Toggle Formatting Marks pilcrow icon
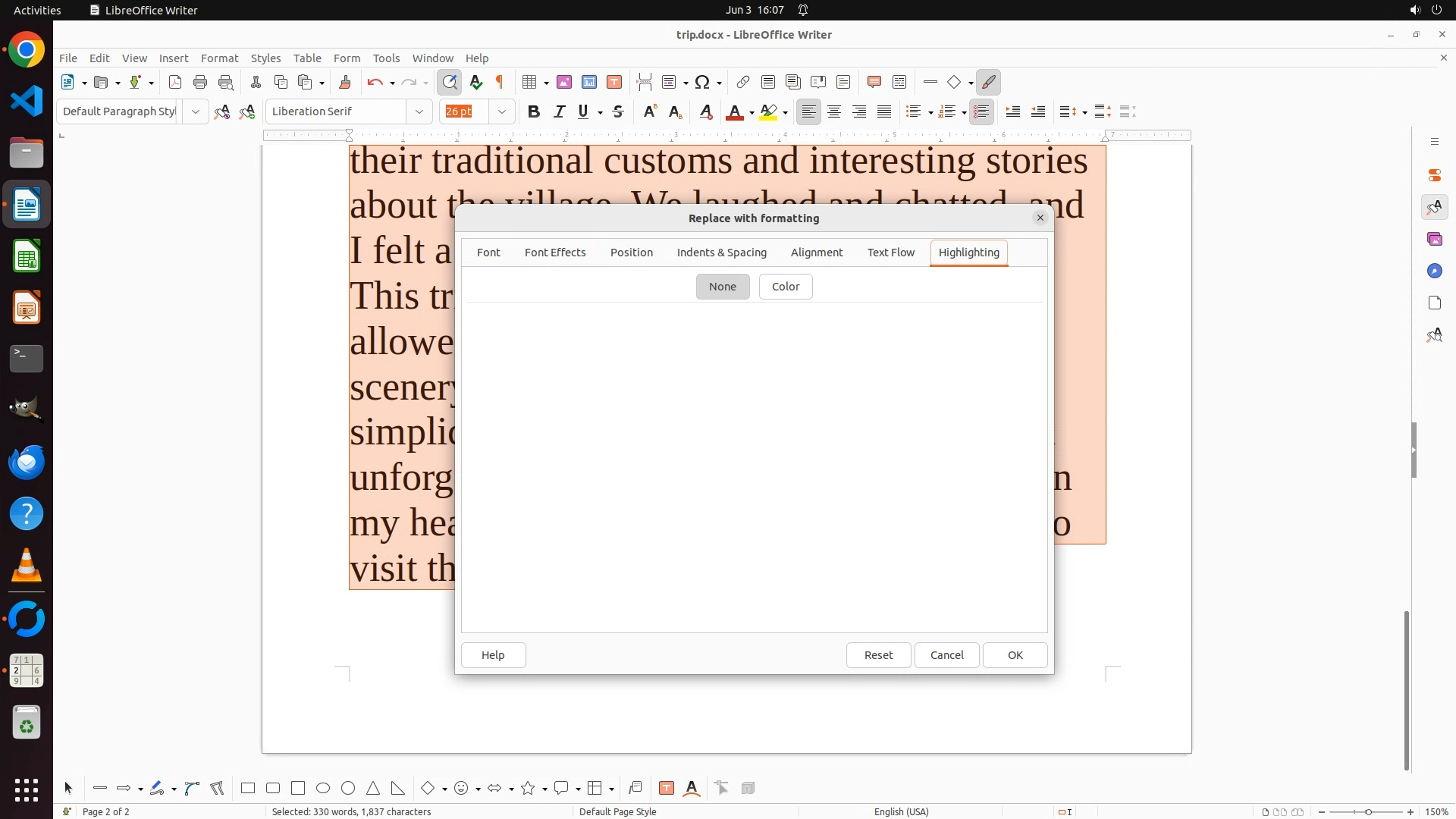Viewport: 1456px width, 819px height. pos(500,82)
